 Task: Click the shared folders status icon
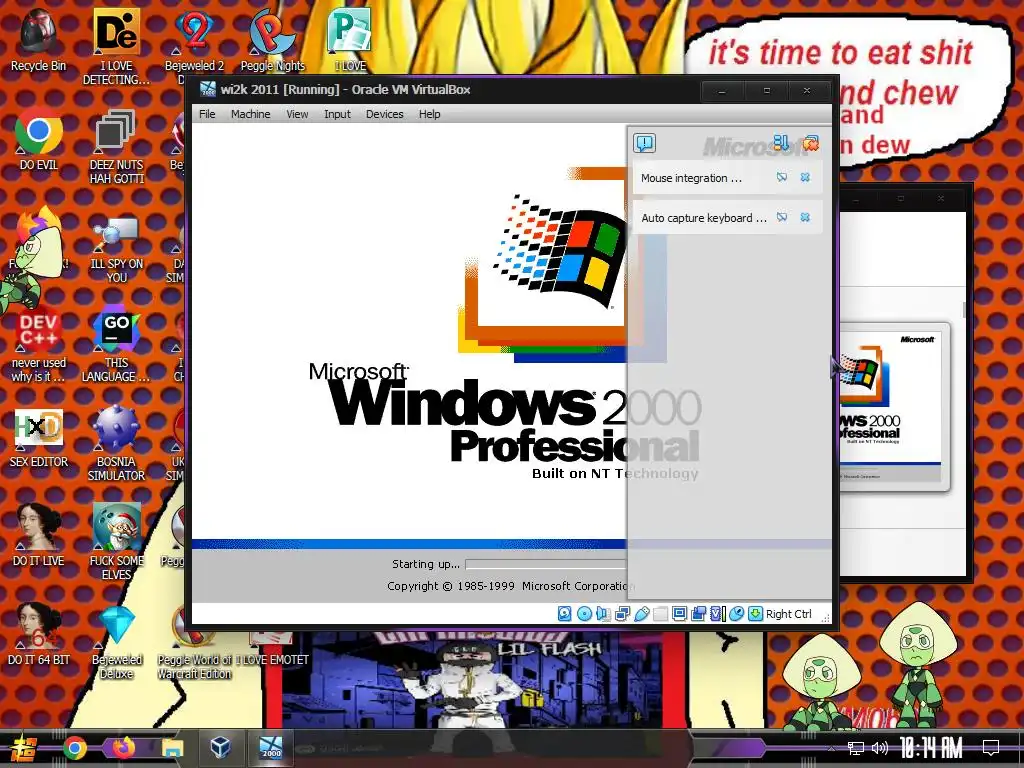(x=660, y=613)
